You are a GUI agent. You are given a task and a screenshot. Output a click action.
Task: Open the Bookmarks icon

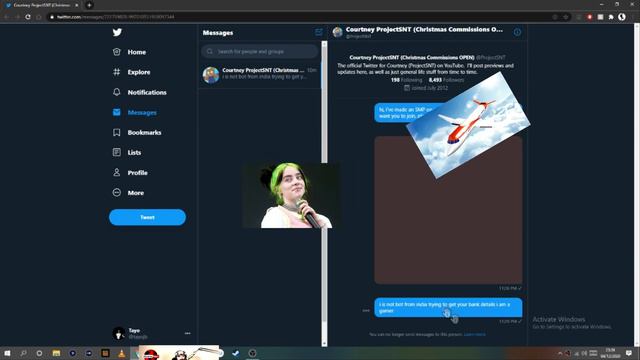click(117, 132)
